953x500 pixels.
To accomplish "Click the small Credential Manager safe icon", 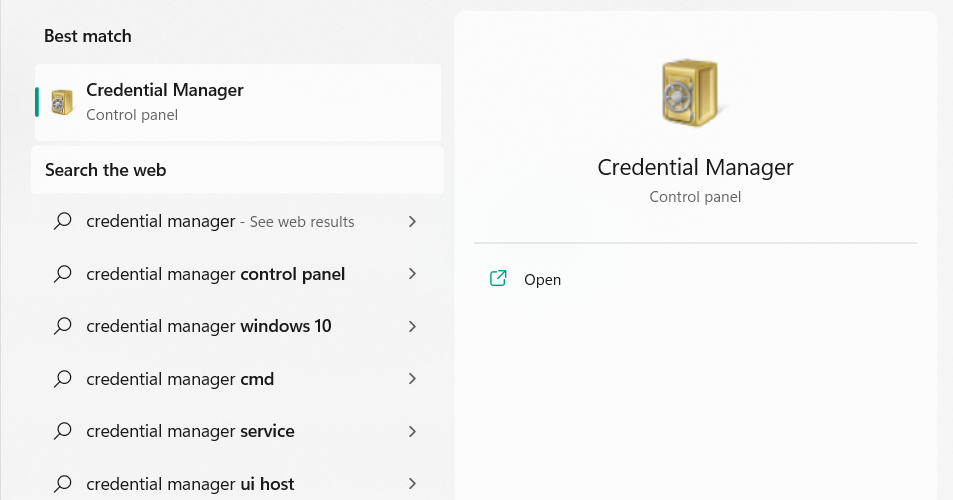I will tap(62, 102).
